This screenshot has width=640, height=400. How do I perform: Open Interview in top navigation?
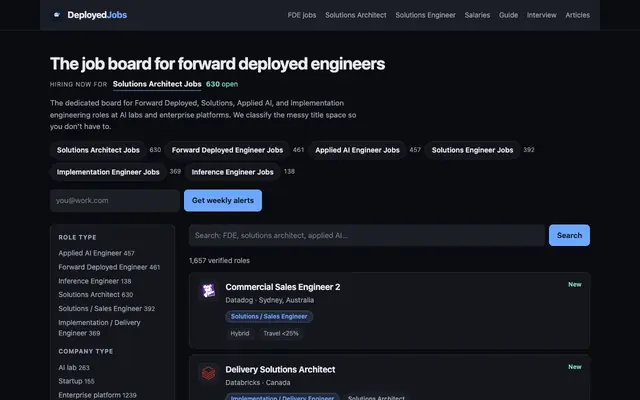(541, 15)
